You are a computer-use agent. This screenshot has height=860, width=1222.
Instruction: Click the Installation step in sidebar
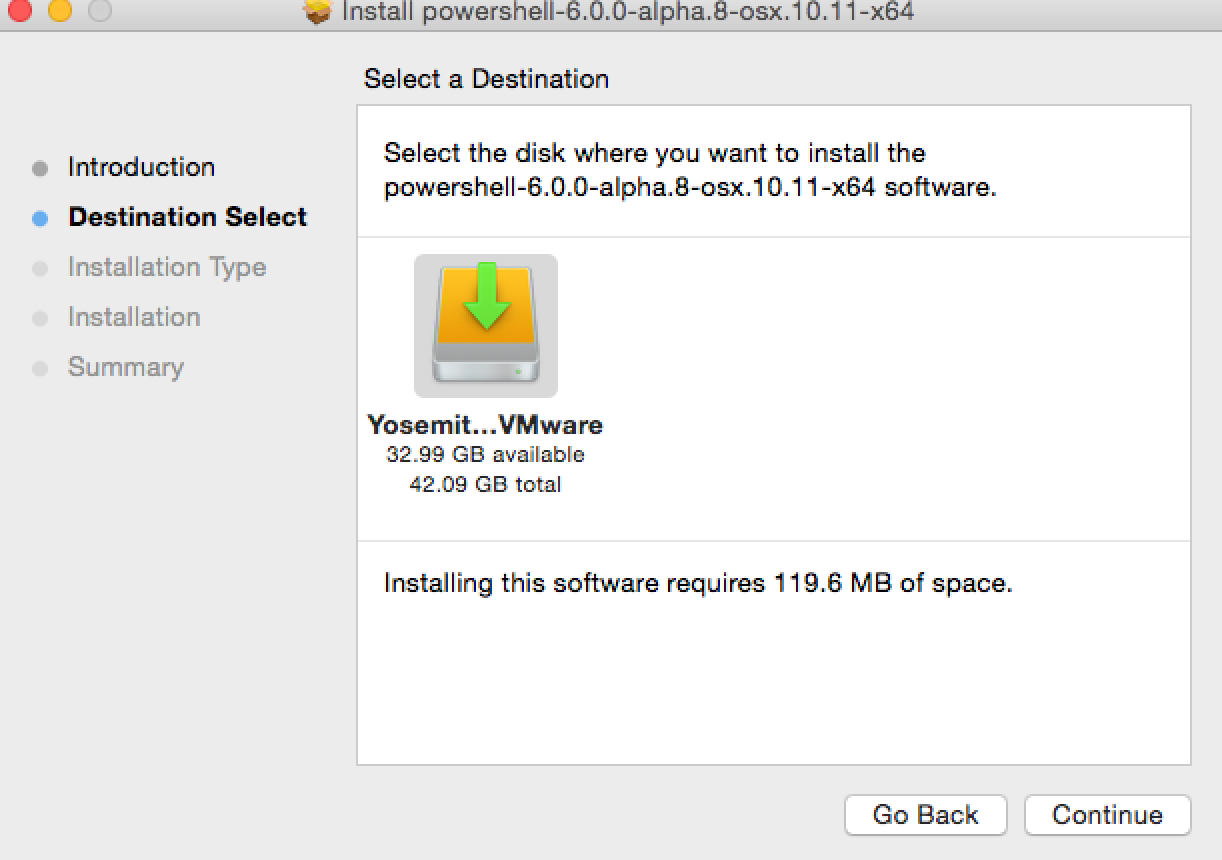coord(134,317)
